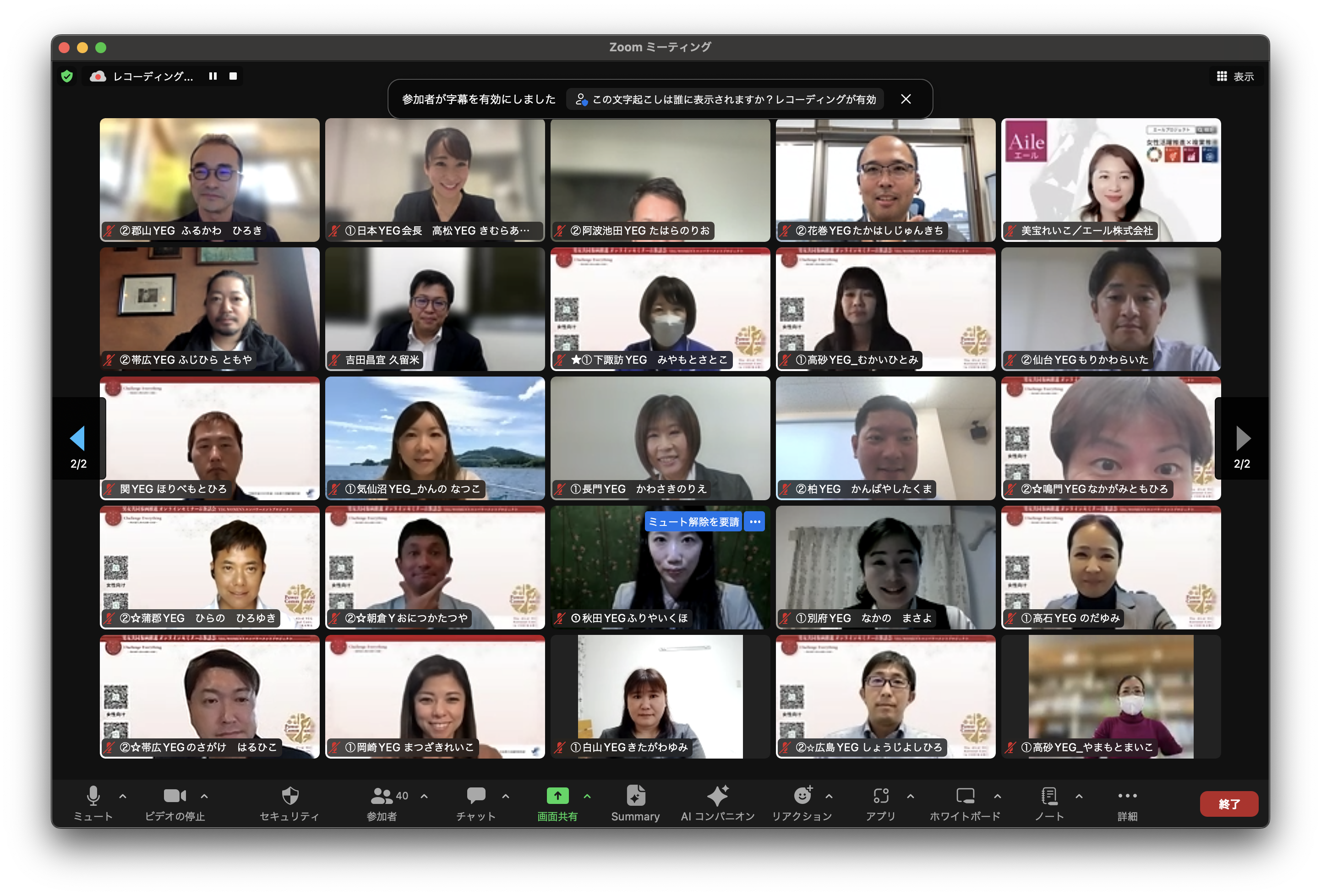Open the ホワイトボード icon
Viewport: 1321px width, 896px height.
[965, 795]
